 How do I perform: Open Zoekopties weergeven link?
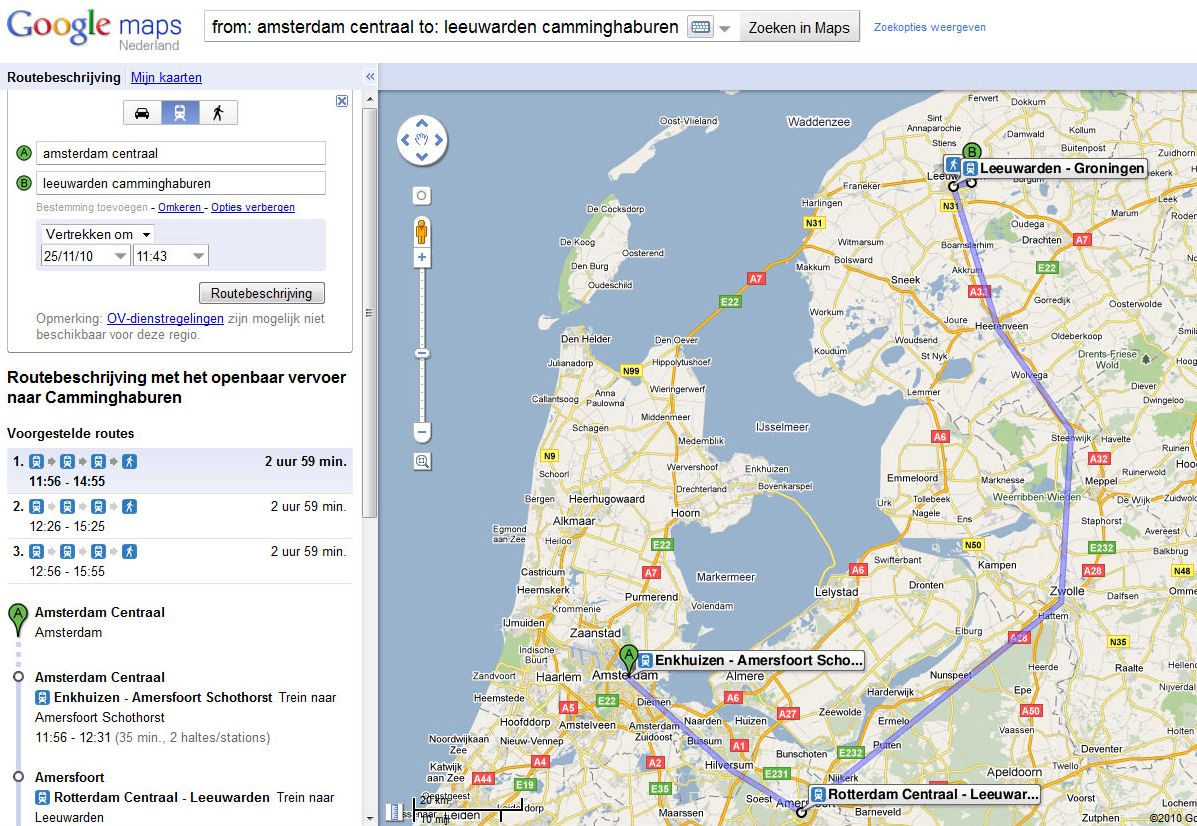(930, 27)
